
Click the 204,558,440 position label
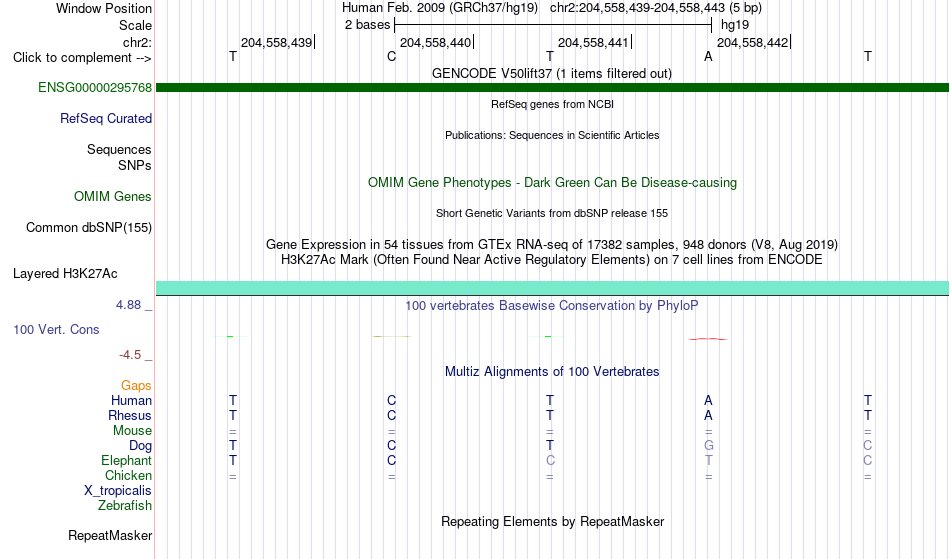tap(436, 43)
